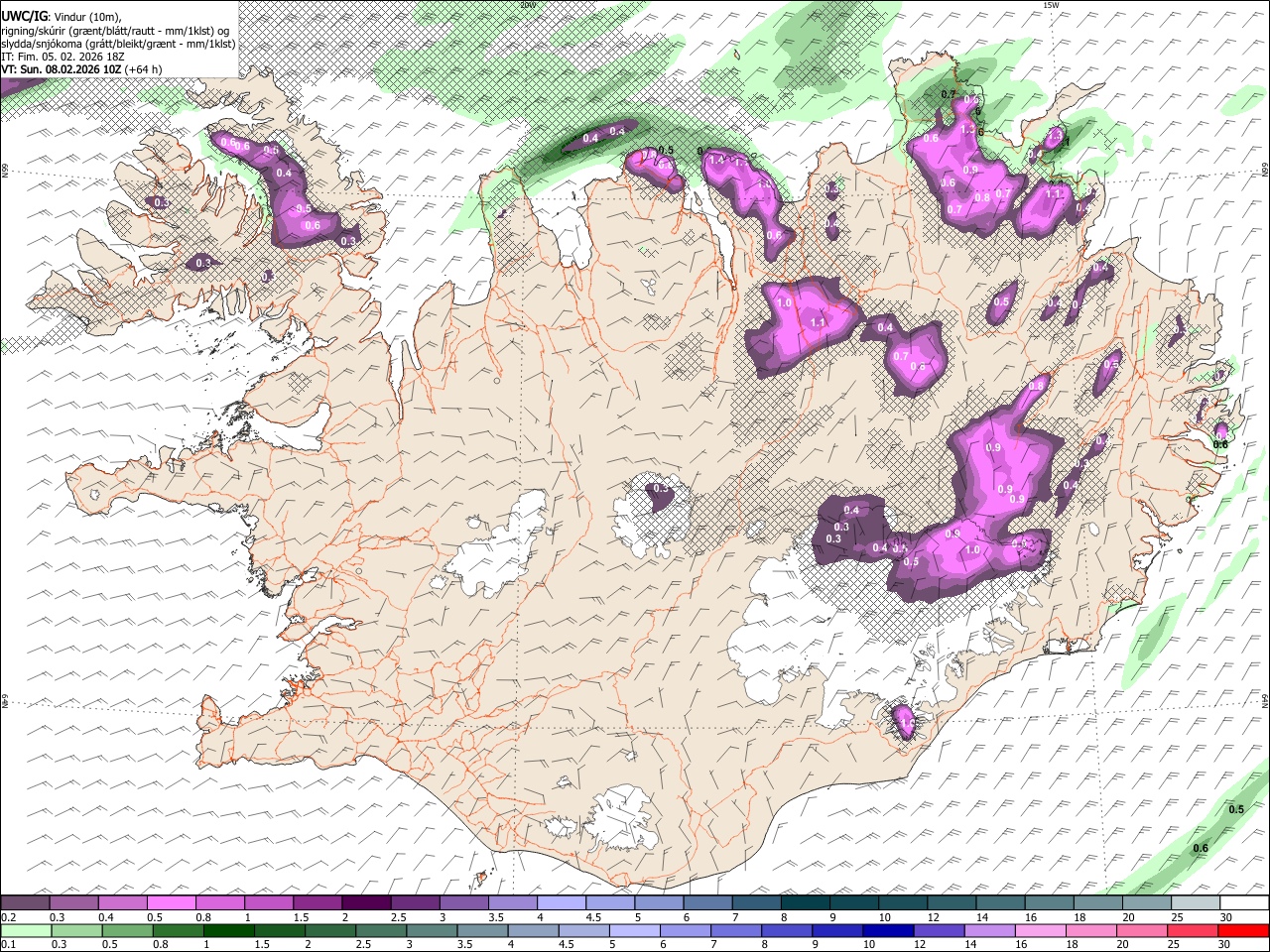Click the 1.4 snowfall value on north coast
The image size is (1270, 952).
click(x=718, y=160)
